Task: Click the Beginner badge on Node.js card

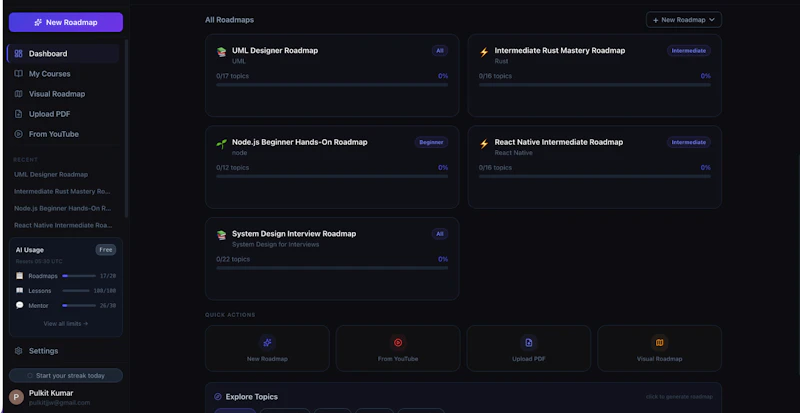Action: tap(431, 142)
